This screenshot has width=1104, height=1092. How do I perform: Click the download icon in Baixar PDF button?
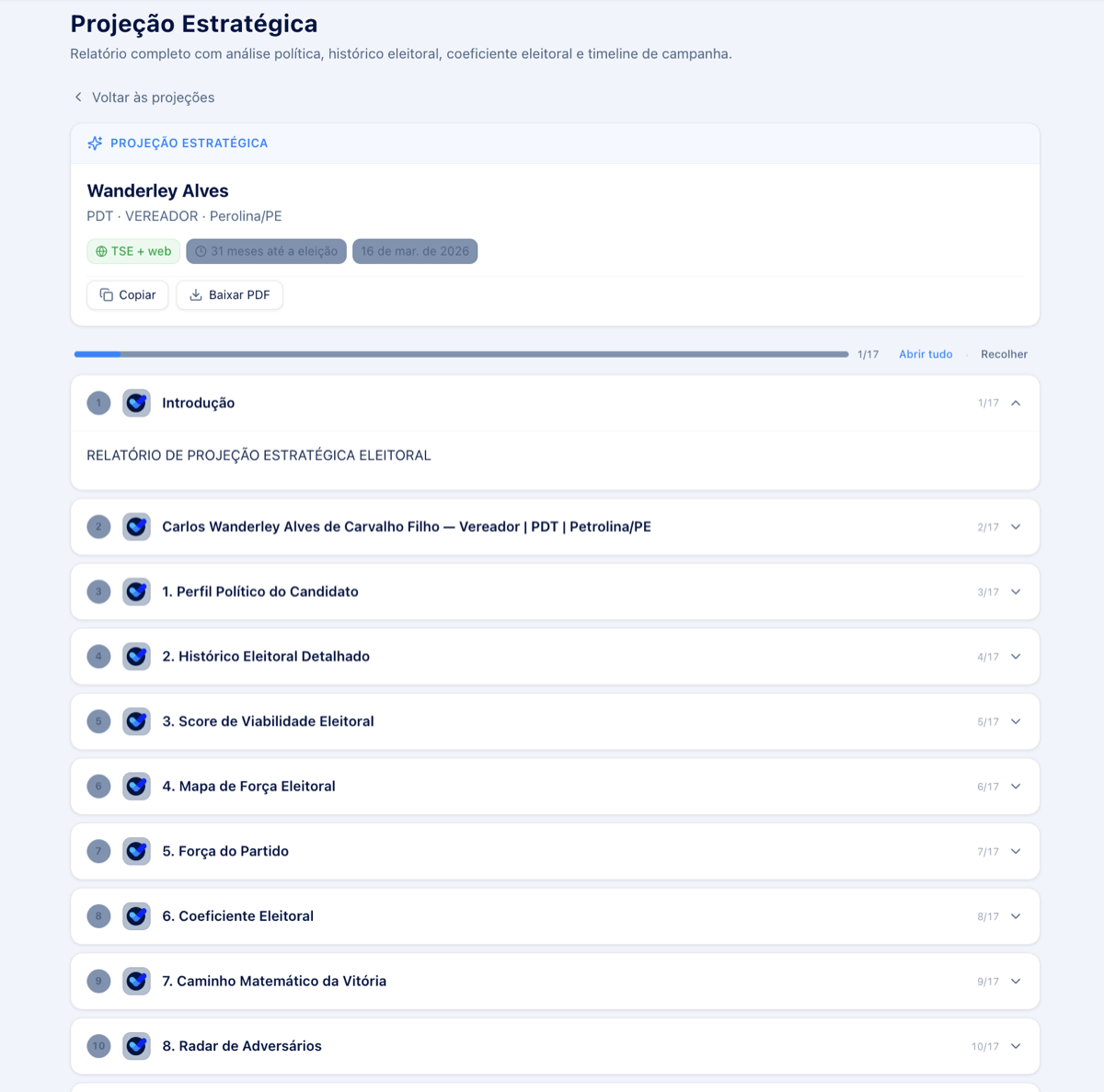click(x=197, y=294)
